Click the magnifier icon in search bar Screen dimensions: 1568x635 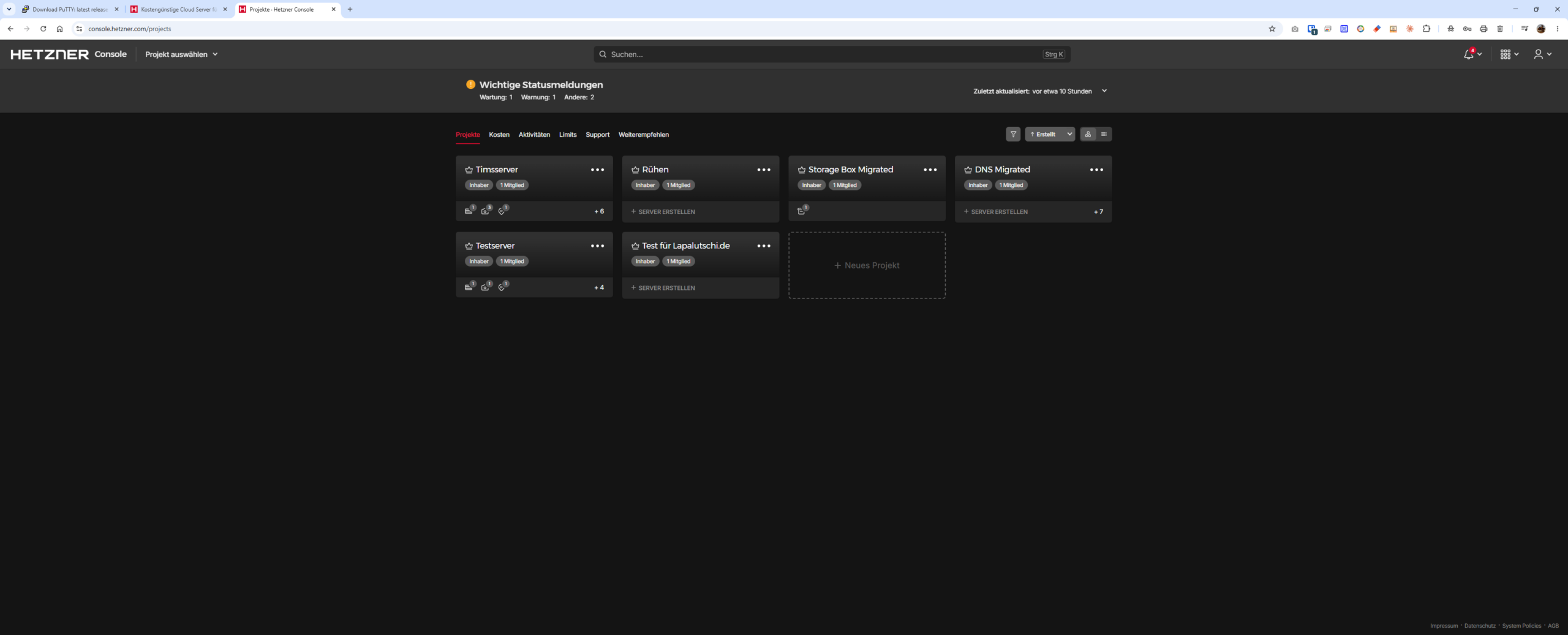coord(603,54)
